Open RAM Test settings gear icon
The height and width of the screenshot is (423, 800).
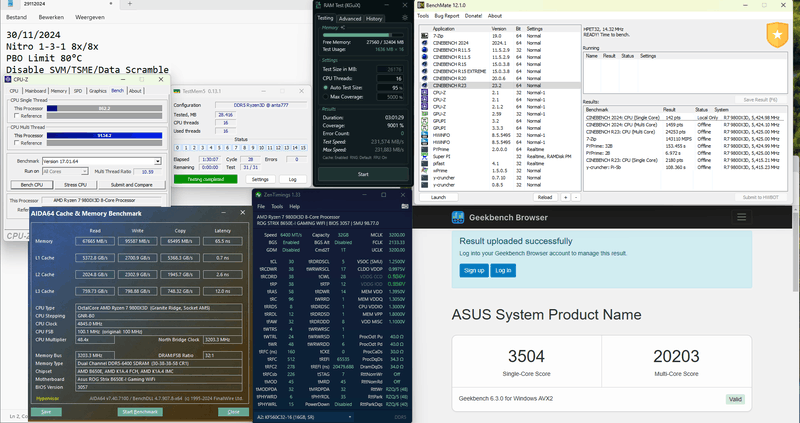coord(405,18)
